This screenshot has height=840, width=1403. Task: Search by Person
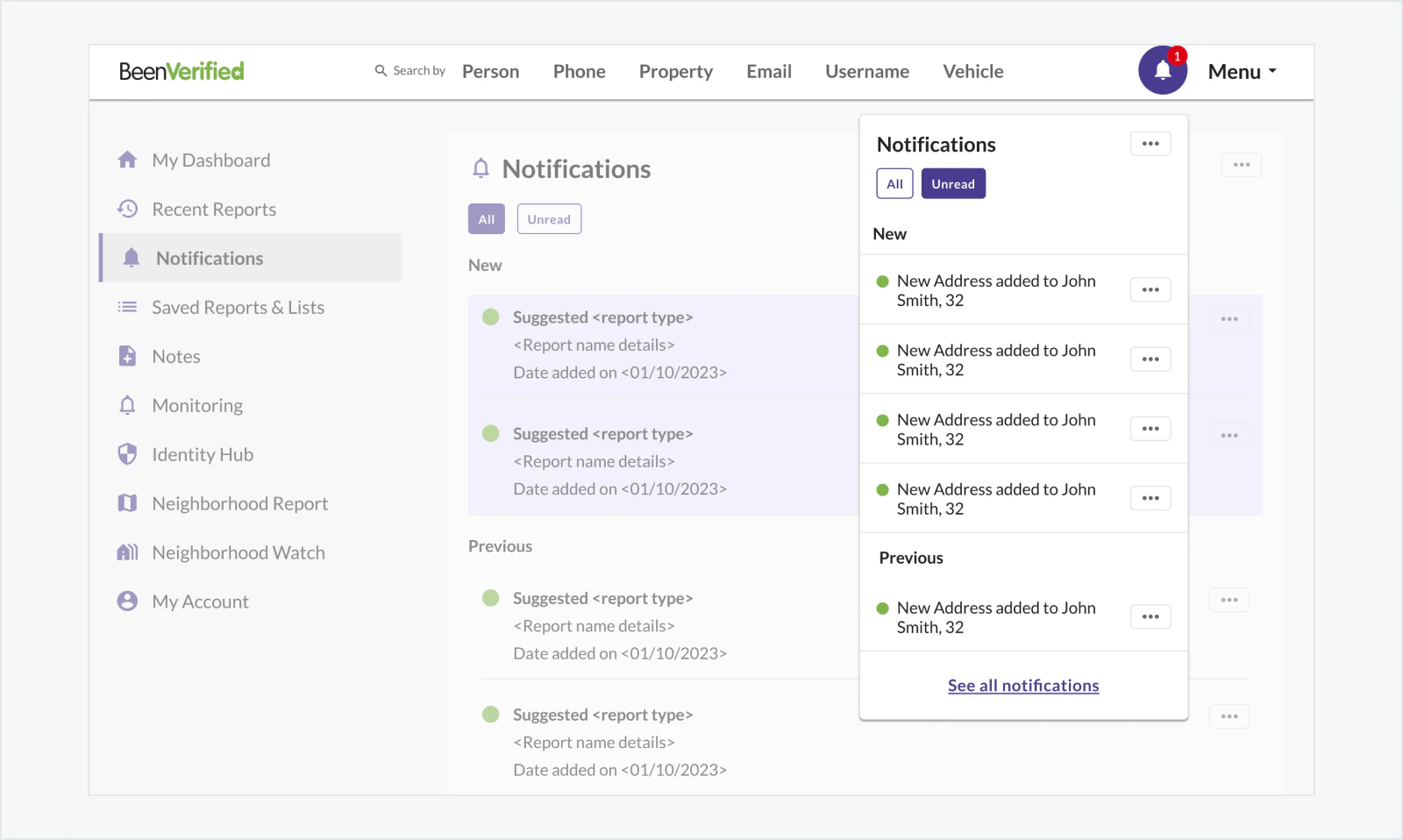pyautogui.click(x=491, y=72)
